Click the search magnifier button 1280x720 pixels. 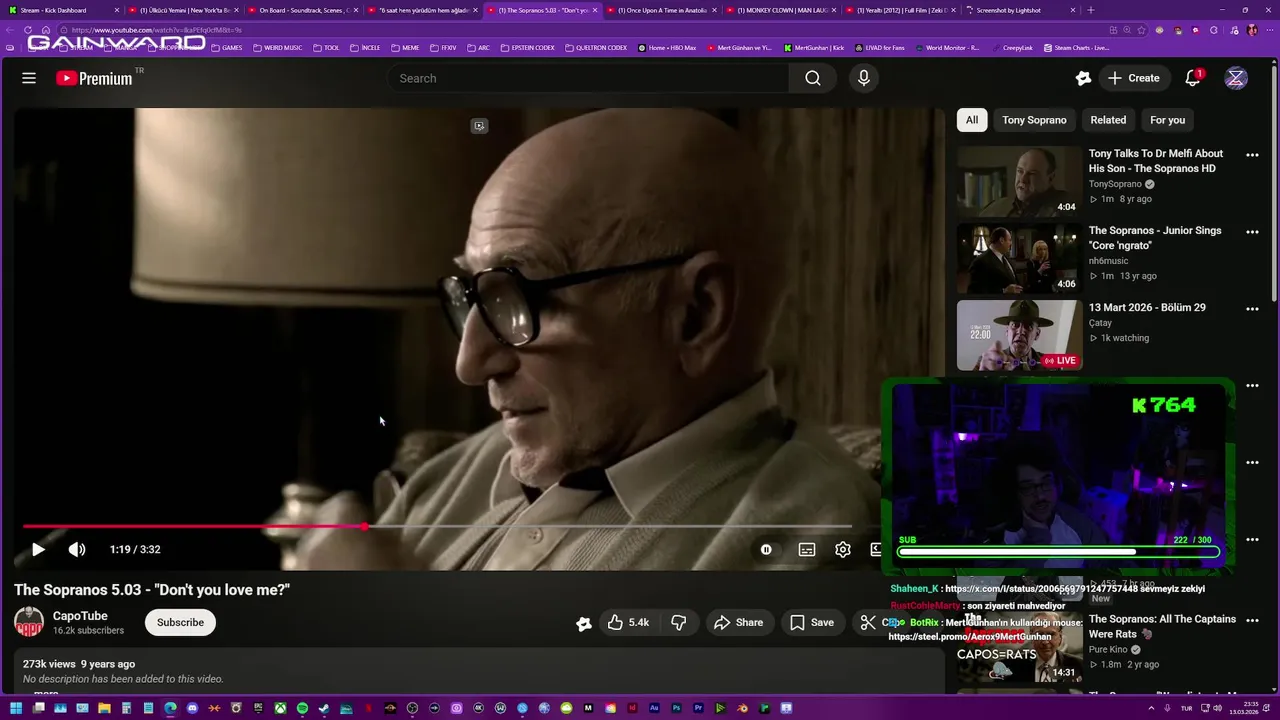[x=813, y=78]
